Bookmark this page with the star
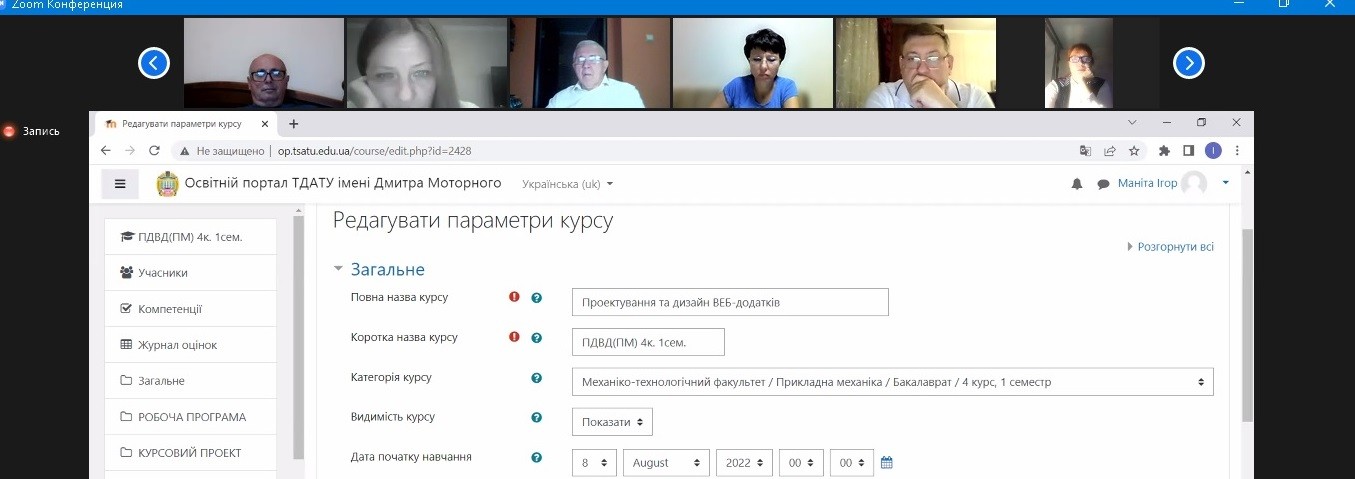The width and height of the screenshot is (1355, 479). point(1134,151)
